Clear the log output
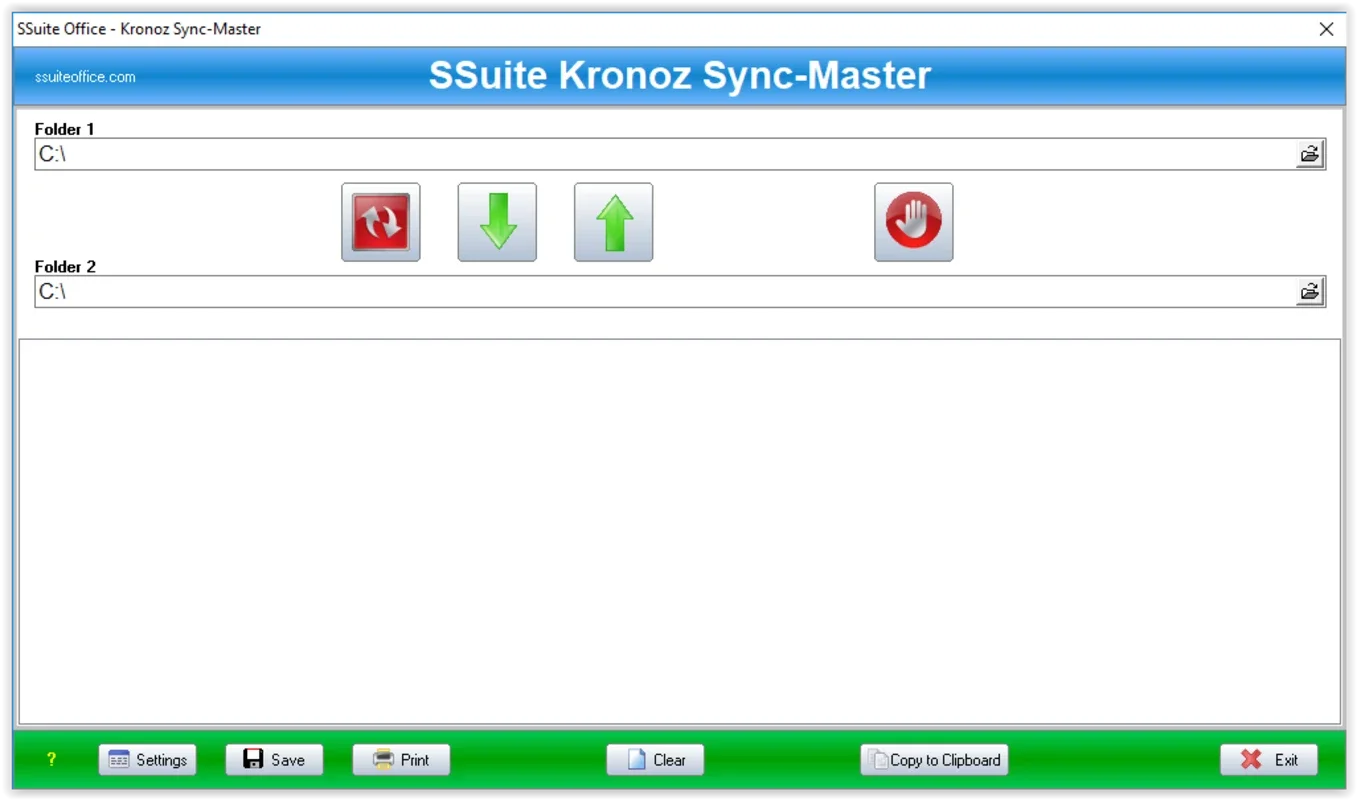The height and width of the screenshot is (800, 1357). (655, 760)
